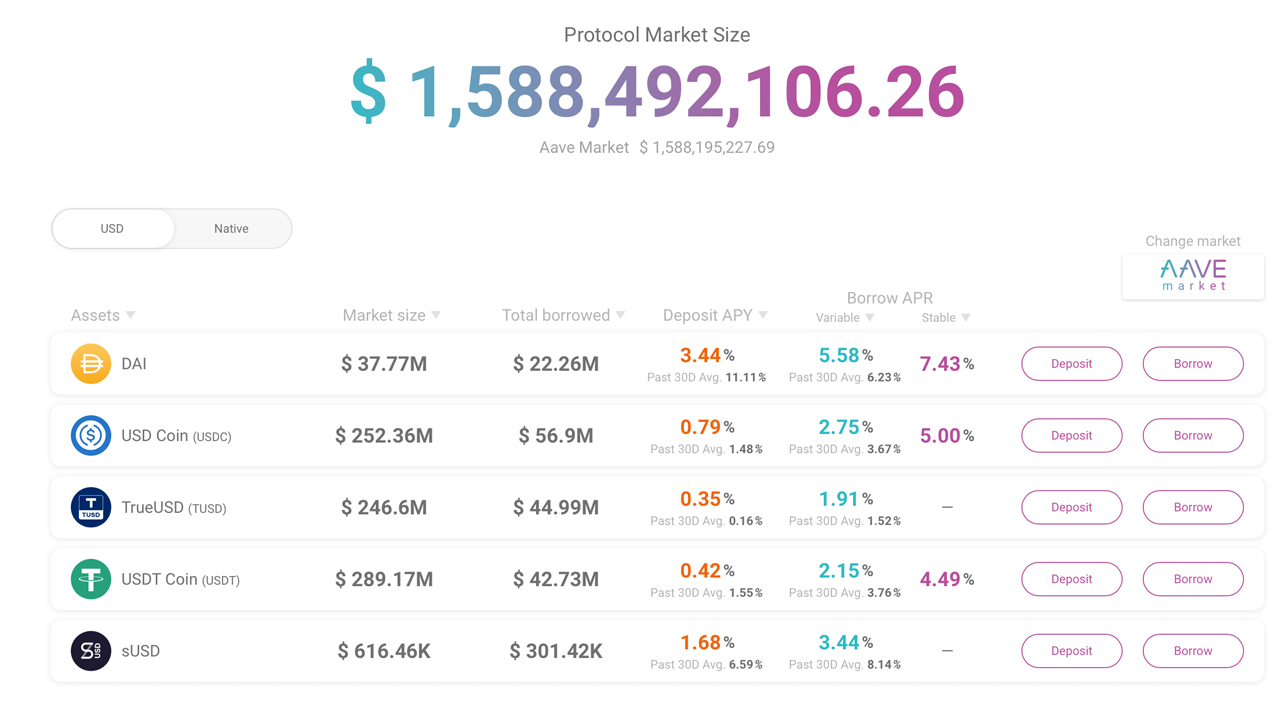
Task: Click USDC stable borrow APR 5.00%
Action: click(947, 436)
